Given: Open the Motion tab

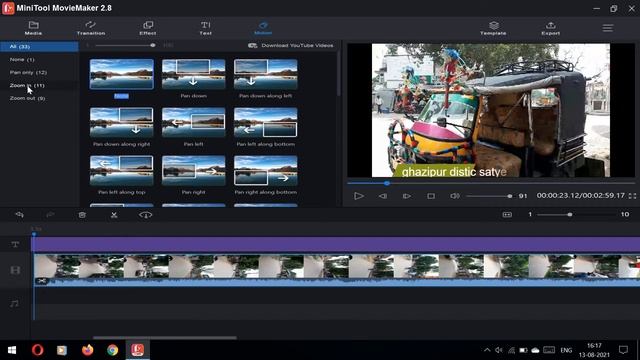Looking at the screenshot, I should pos(263,28).
